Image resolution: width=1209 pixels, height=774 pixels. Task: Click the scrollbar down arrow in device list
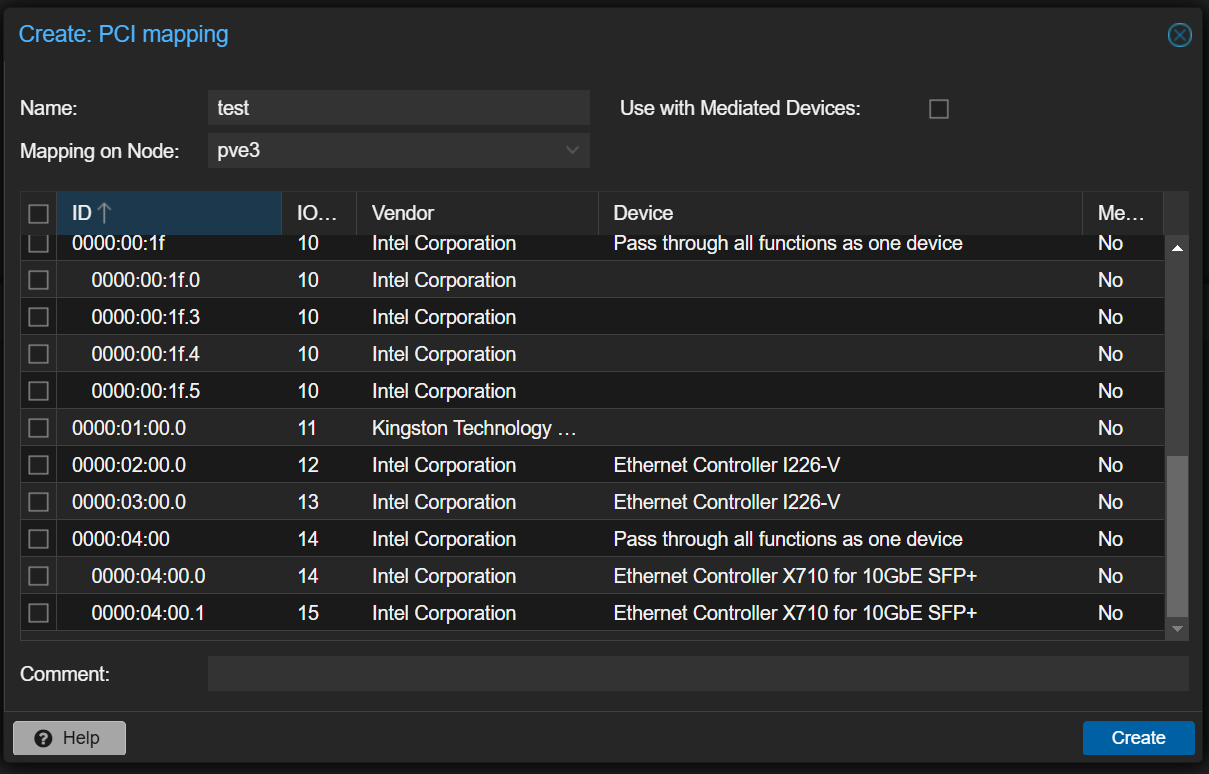pyautogui.click(x=1177, y=628)
